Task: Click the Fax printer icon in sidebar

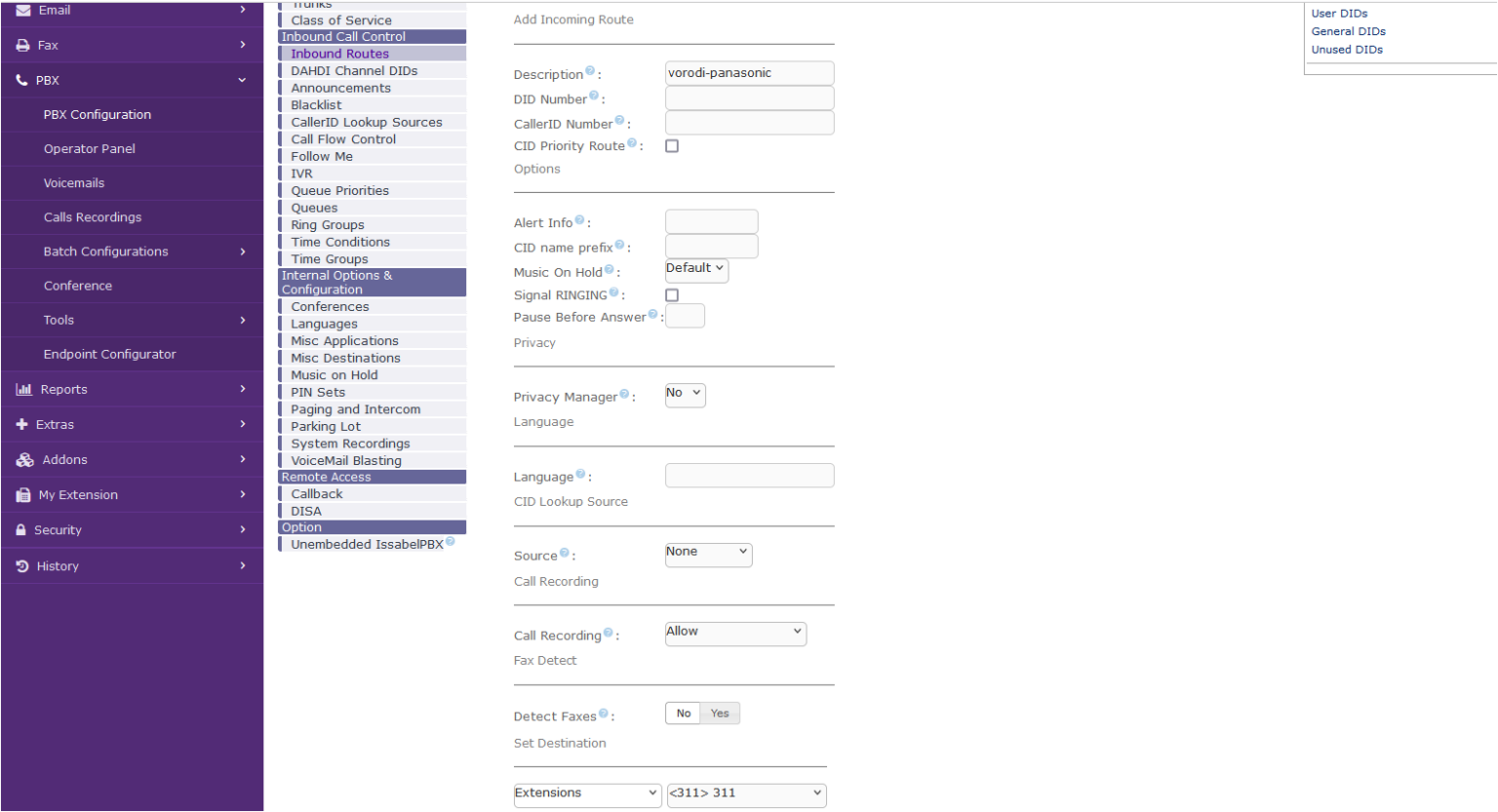Action: [22, 46]
